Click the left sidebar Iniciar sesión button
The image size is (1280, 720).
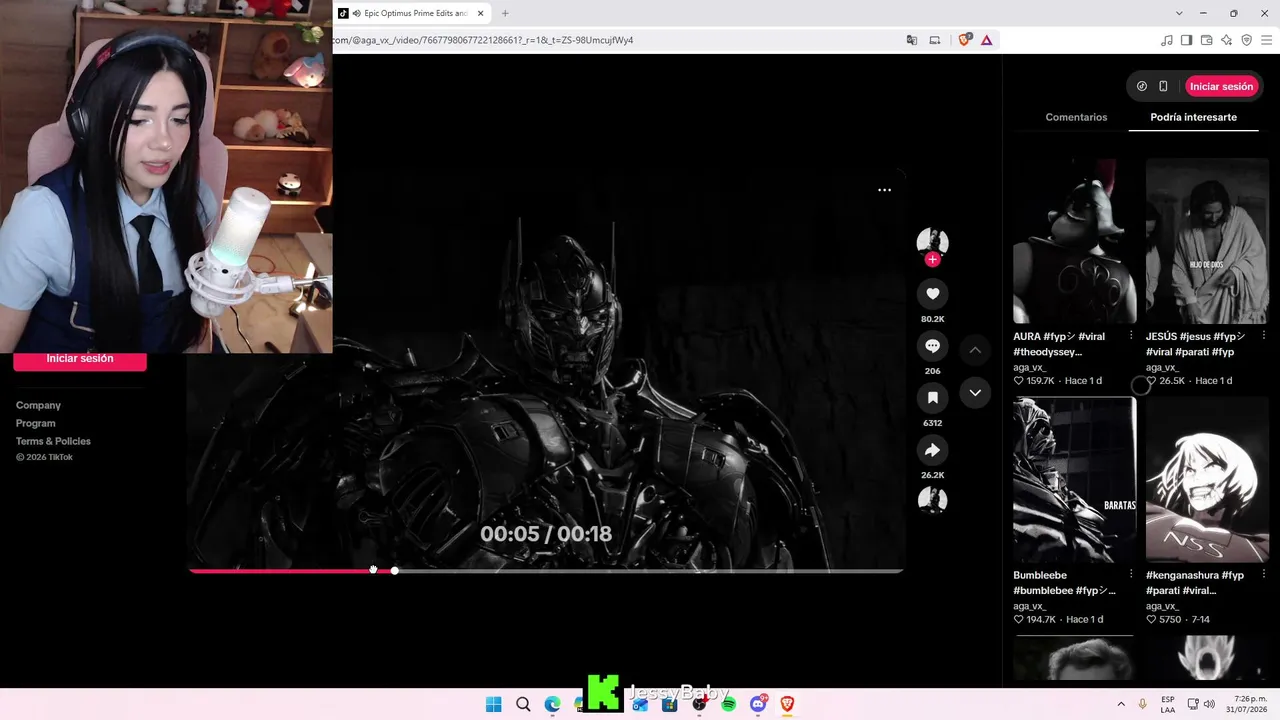click(80, 359)
